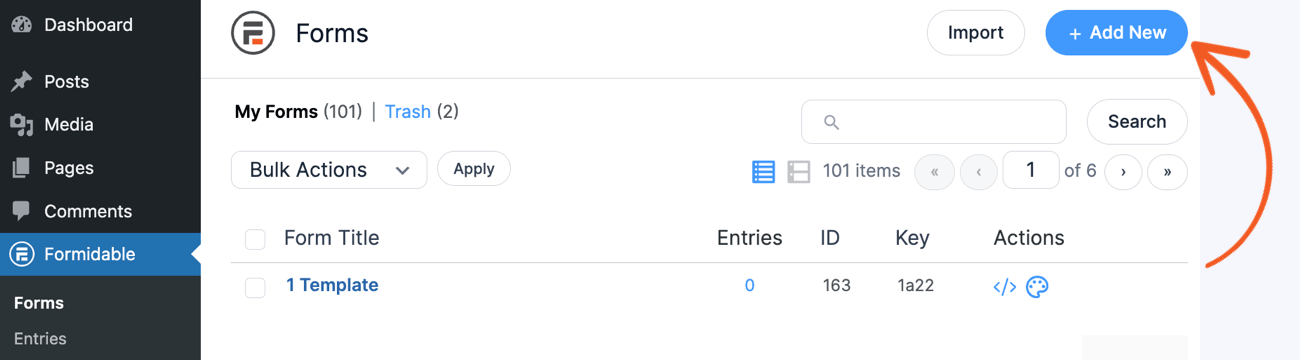Click the Import button
The height and width of the screenshot is (360, 1300).
975,33
